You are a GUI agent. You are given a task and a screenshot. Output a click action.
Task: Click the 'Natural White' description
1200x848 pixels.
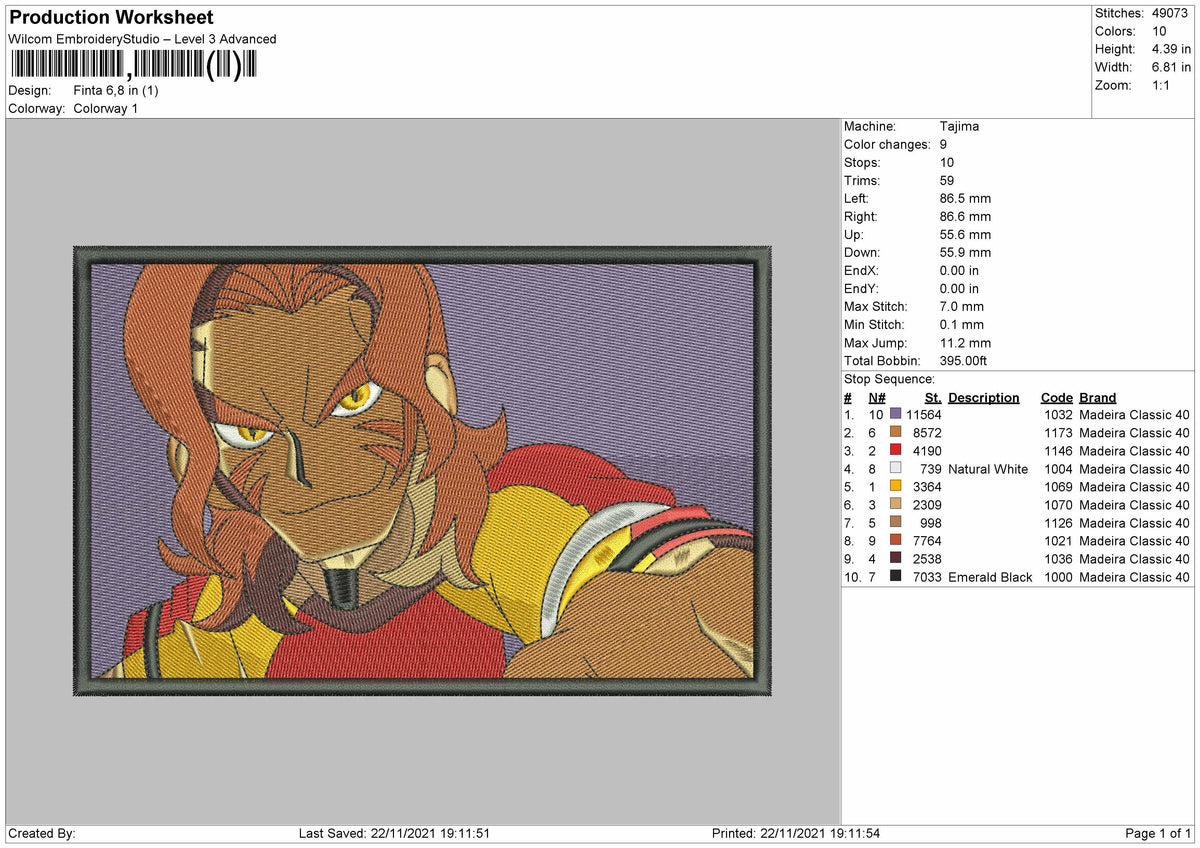[988, 468]
